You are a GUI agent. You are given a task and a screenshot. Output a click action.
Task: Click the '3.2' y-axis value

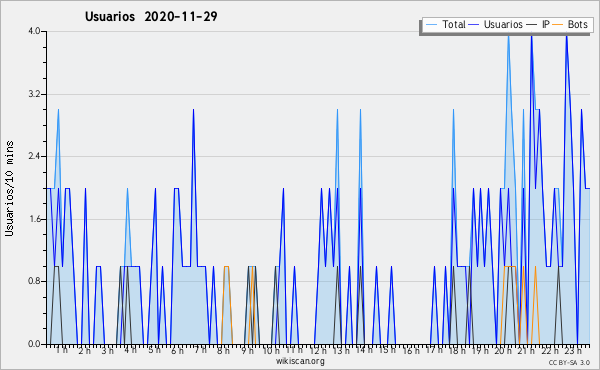click(34, 94)
